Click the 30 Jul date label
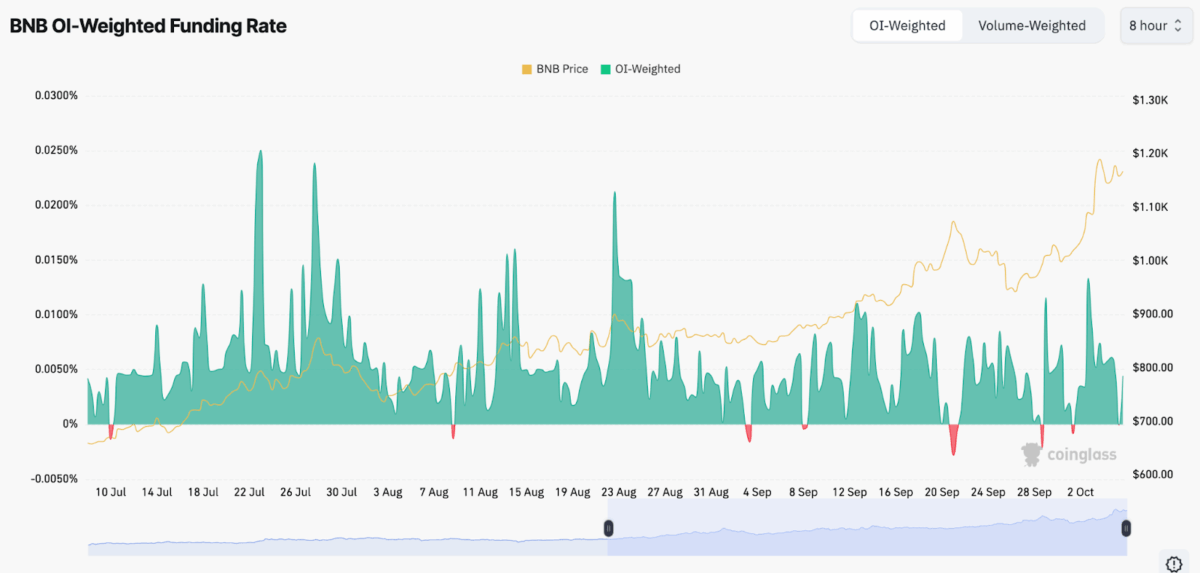The image size is (1200, 573). coord(342,492)
